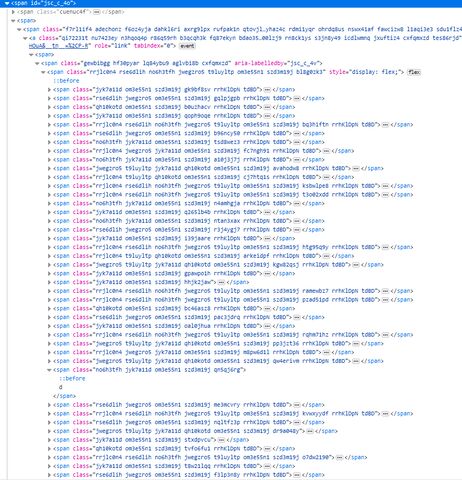Click ellipsis badge in m8pw6d1l row
Screen dimensions: 462x480
tap(326, 352)
